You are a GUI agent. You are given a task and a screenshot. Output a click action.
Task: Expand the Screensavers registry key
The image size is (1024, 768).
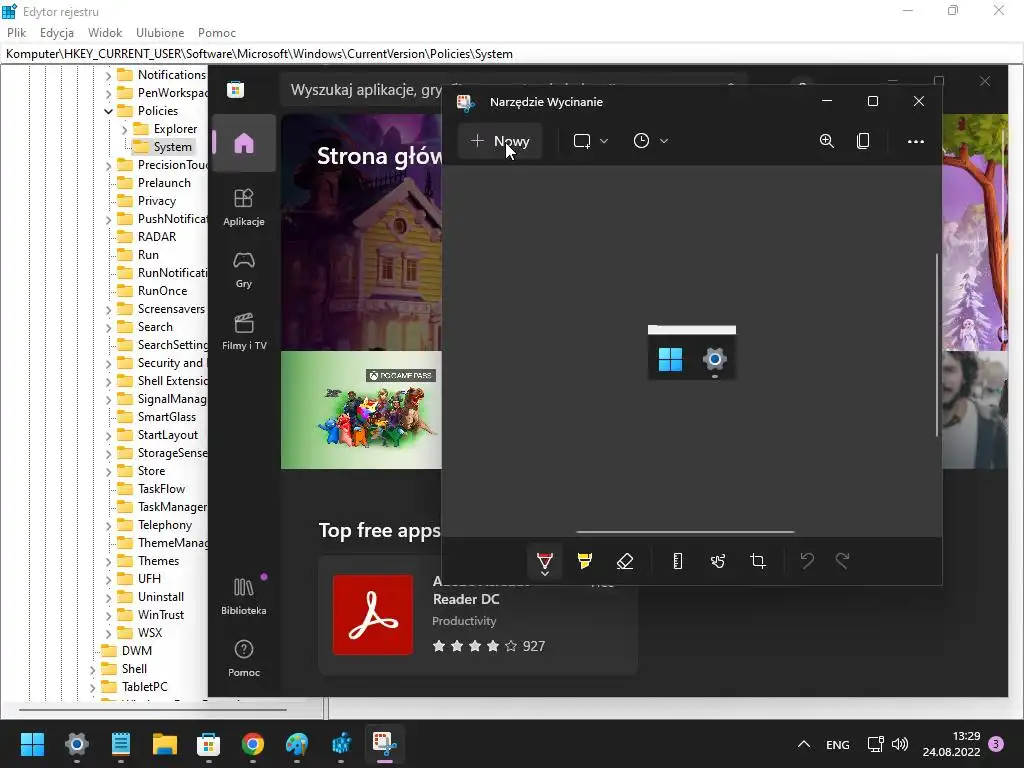coord(108,309)
